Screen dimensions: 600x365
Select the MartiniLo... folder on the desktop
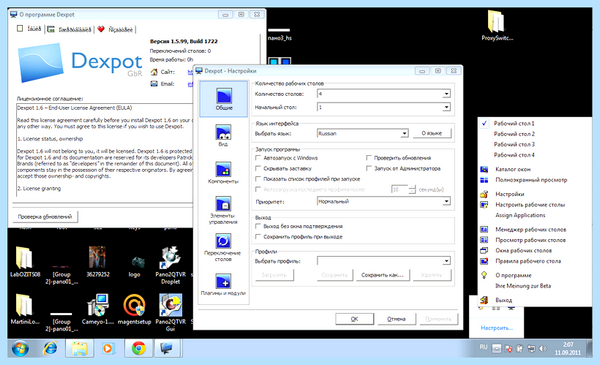(x=25, y=309)
